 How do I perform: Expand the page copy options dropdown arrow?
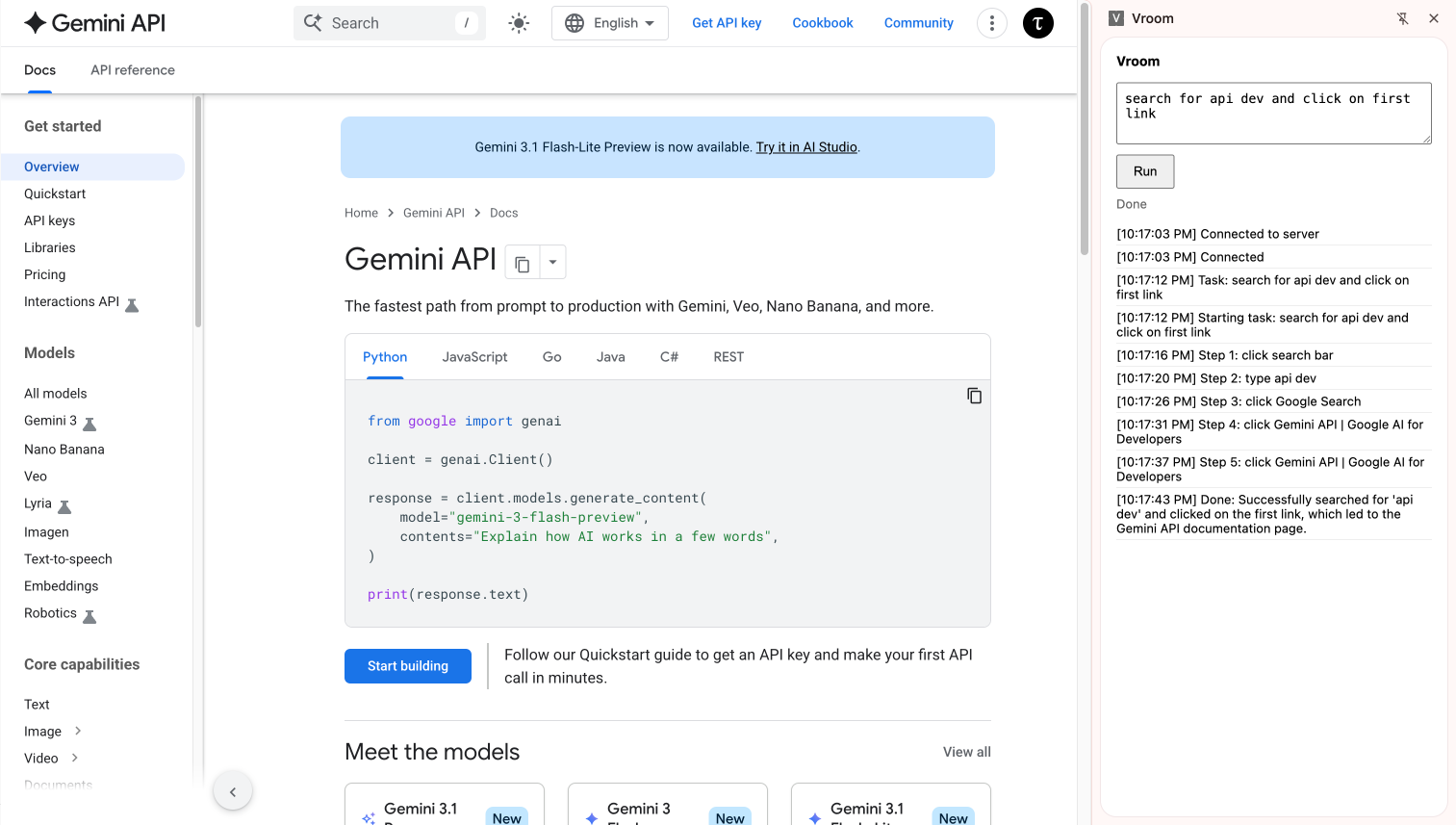pyautogui.click(x=552, y=262)
